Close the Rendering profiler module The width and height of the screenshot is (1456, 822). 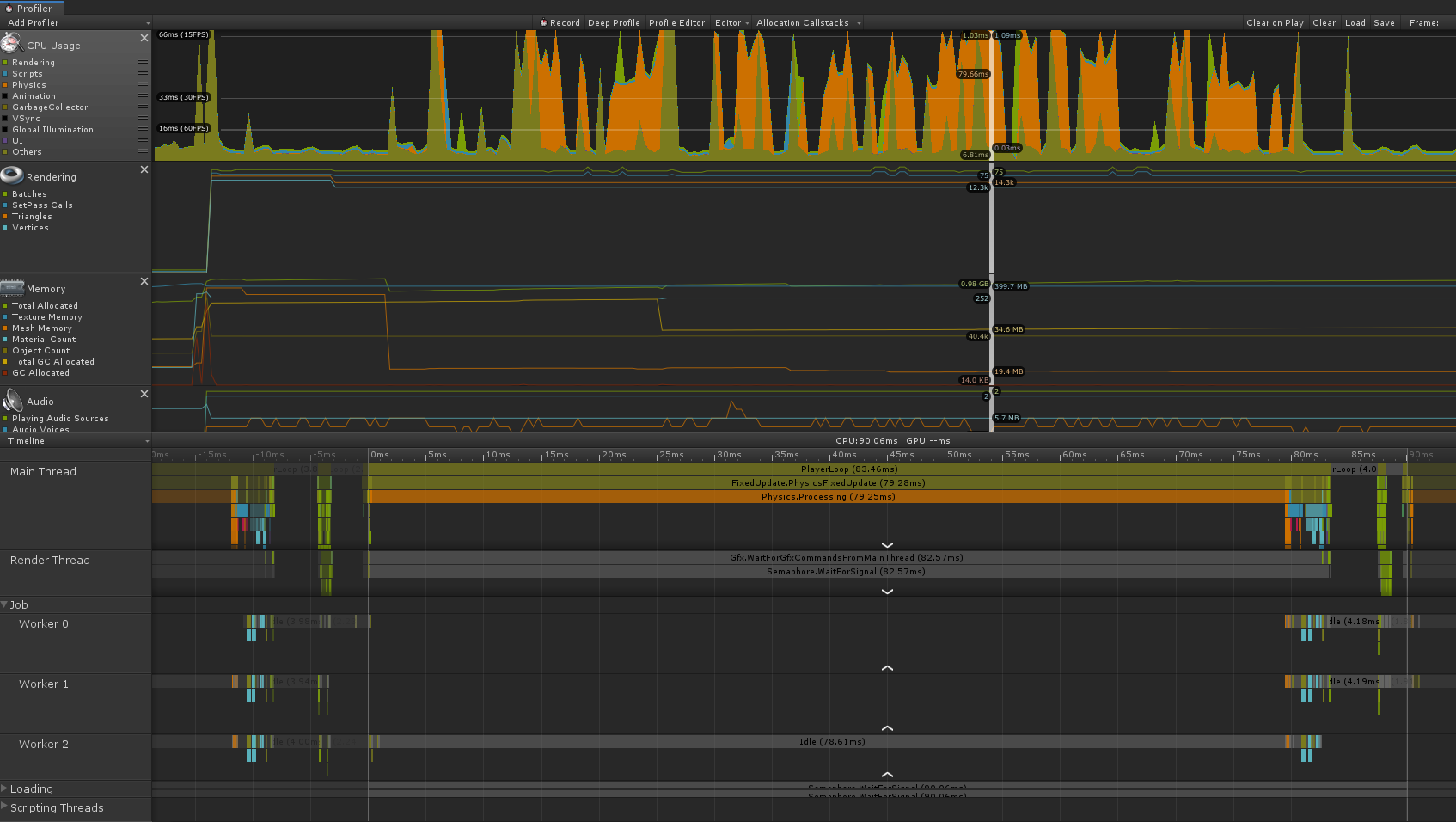pyautogui.click(x=144, y=169)
